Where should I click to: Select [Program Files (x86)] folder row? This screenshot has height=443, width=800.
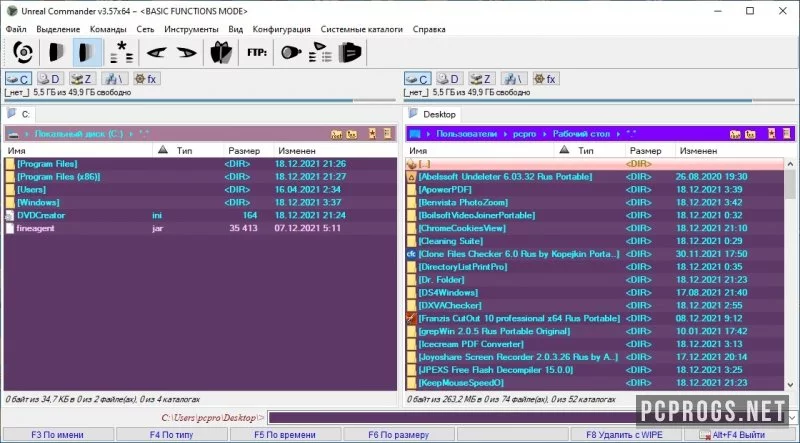coord(200,177)
